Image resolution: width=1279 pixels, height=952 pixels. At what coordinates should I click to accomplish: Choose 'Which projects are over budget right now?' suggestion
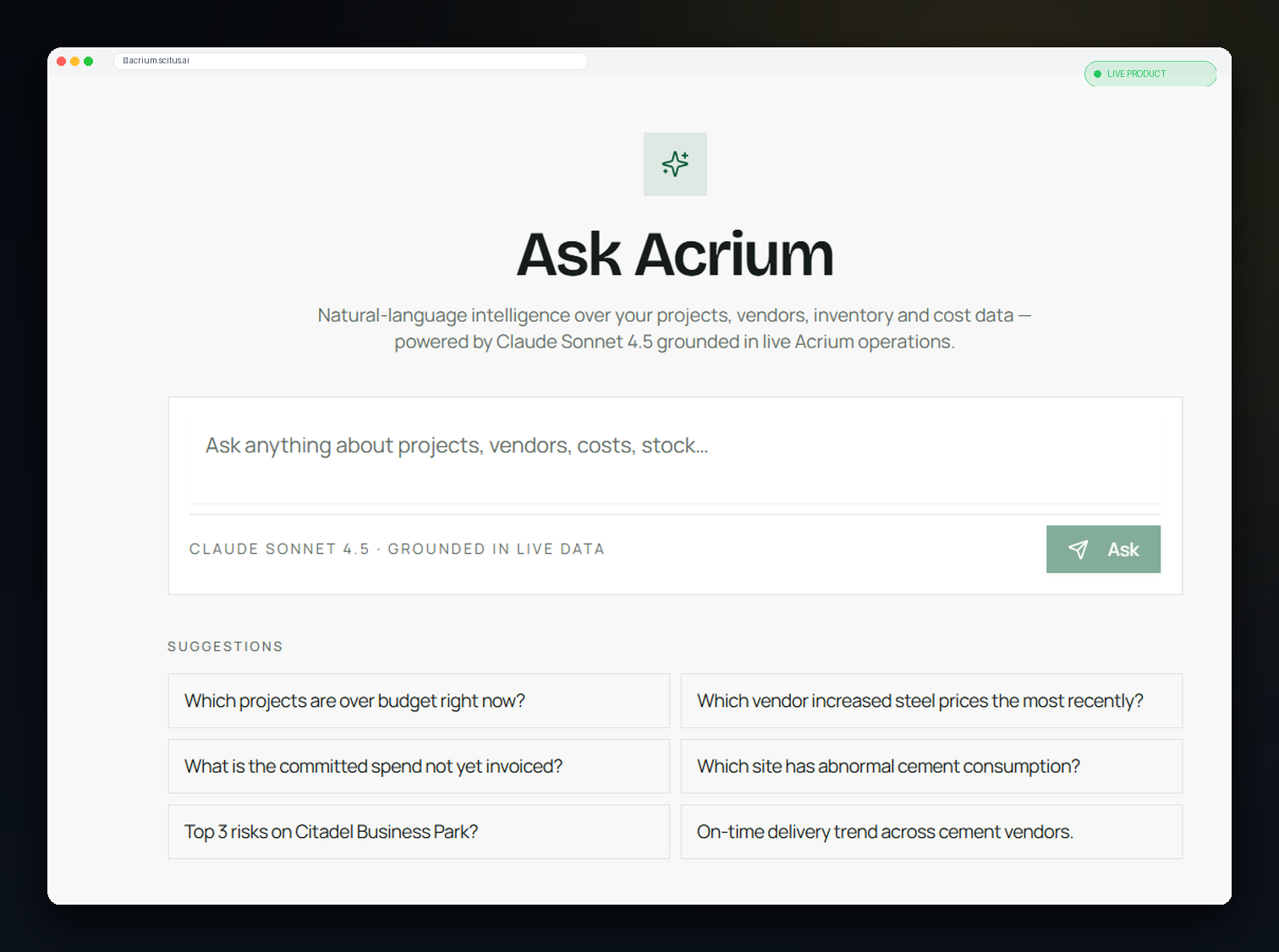[x=419, y=701]
